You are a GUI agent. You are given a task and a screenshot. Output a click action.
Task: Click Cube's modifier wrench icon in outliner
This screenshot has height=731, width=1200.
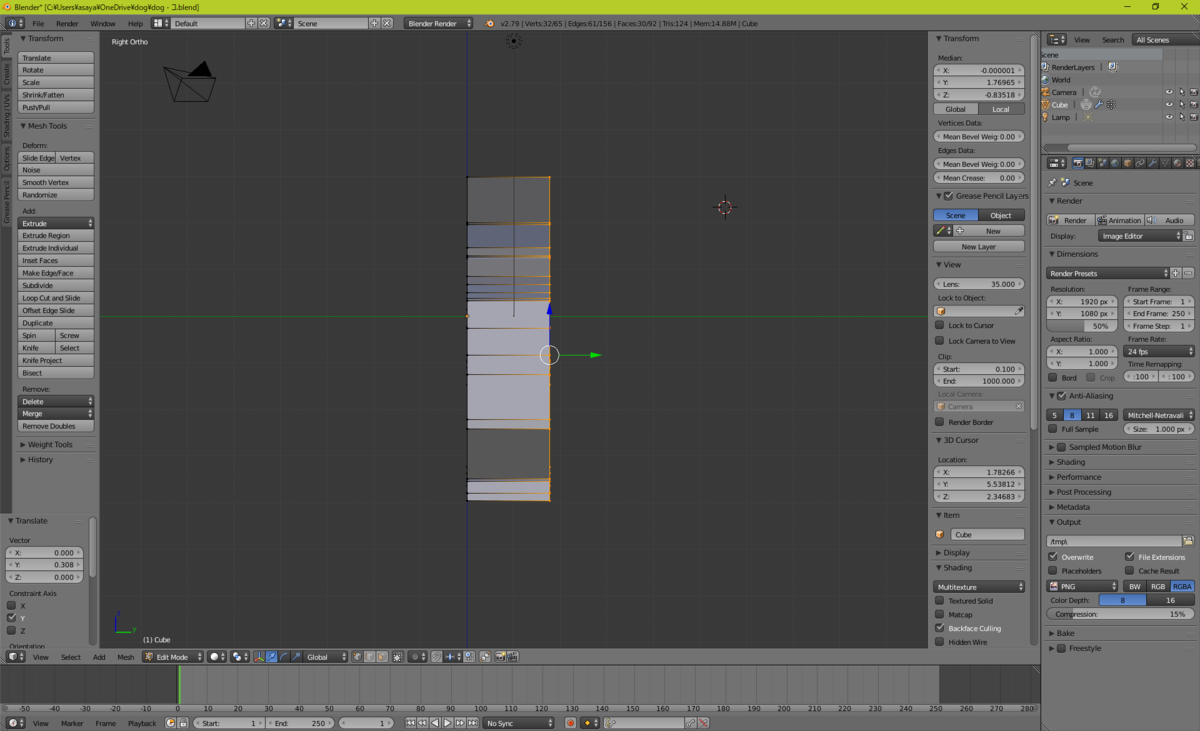[1099, 104]
